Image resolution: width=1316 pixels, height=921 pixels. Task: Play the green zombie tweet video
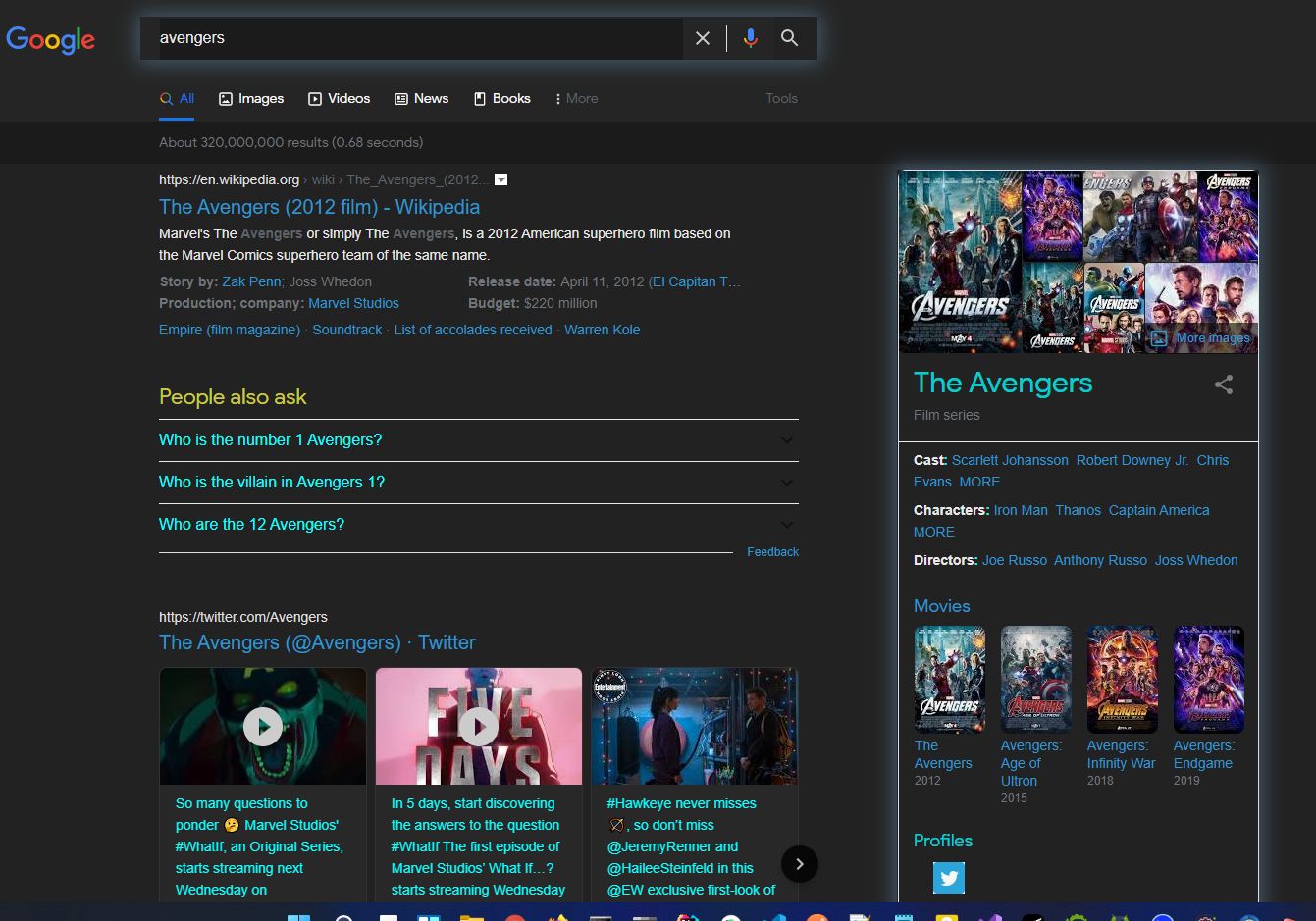pyautogui.click(x=263, y=727)
